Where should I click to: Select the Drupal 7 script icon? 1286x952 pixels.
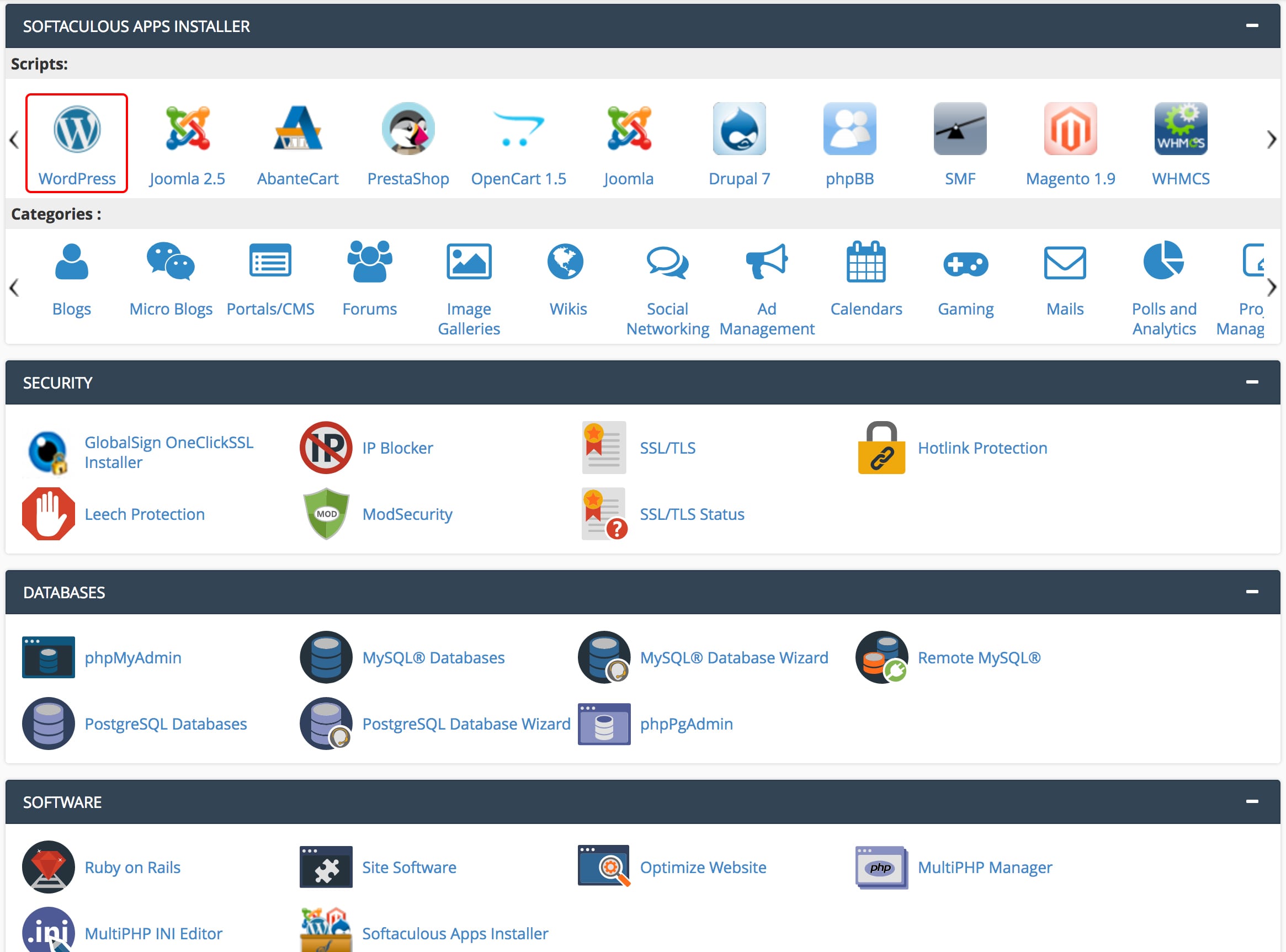click(738, 130)
